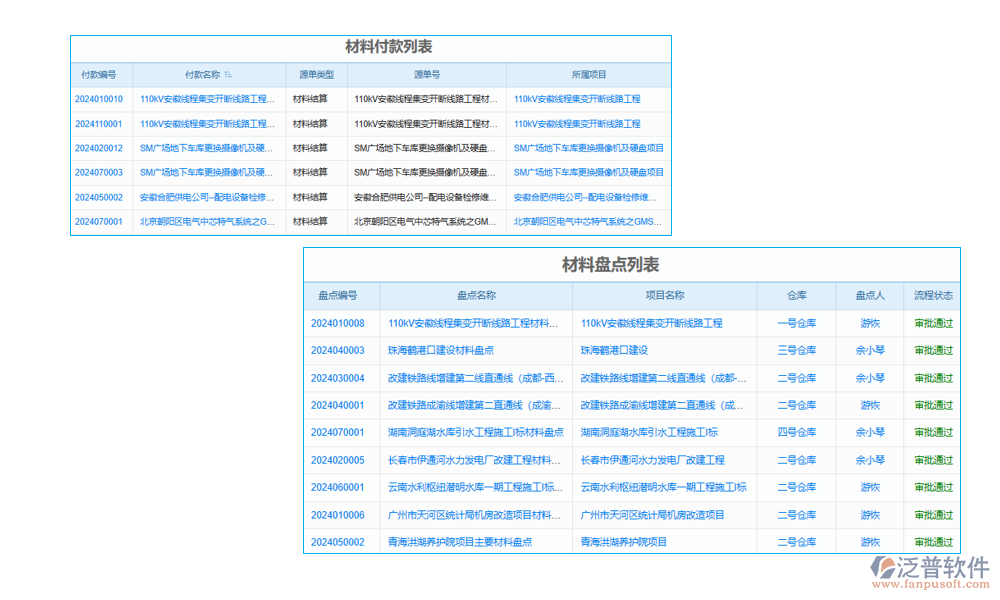Select payment record 2024110001

pyautogui.click(x=100, y=123)
